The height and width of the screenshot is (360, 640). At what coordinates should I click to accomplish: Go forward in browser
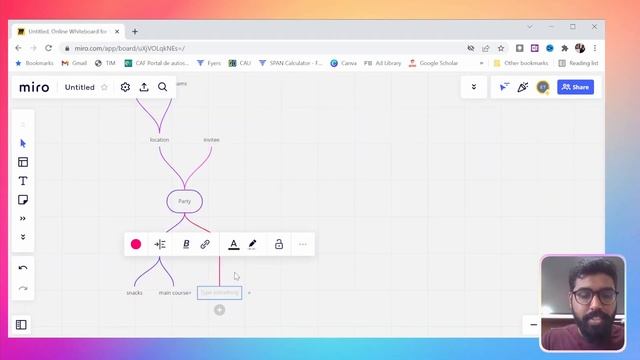tap(33, 48)
